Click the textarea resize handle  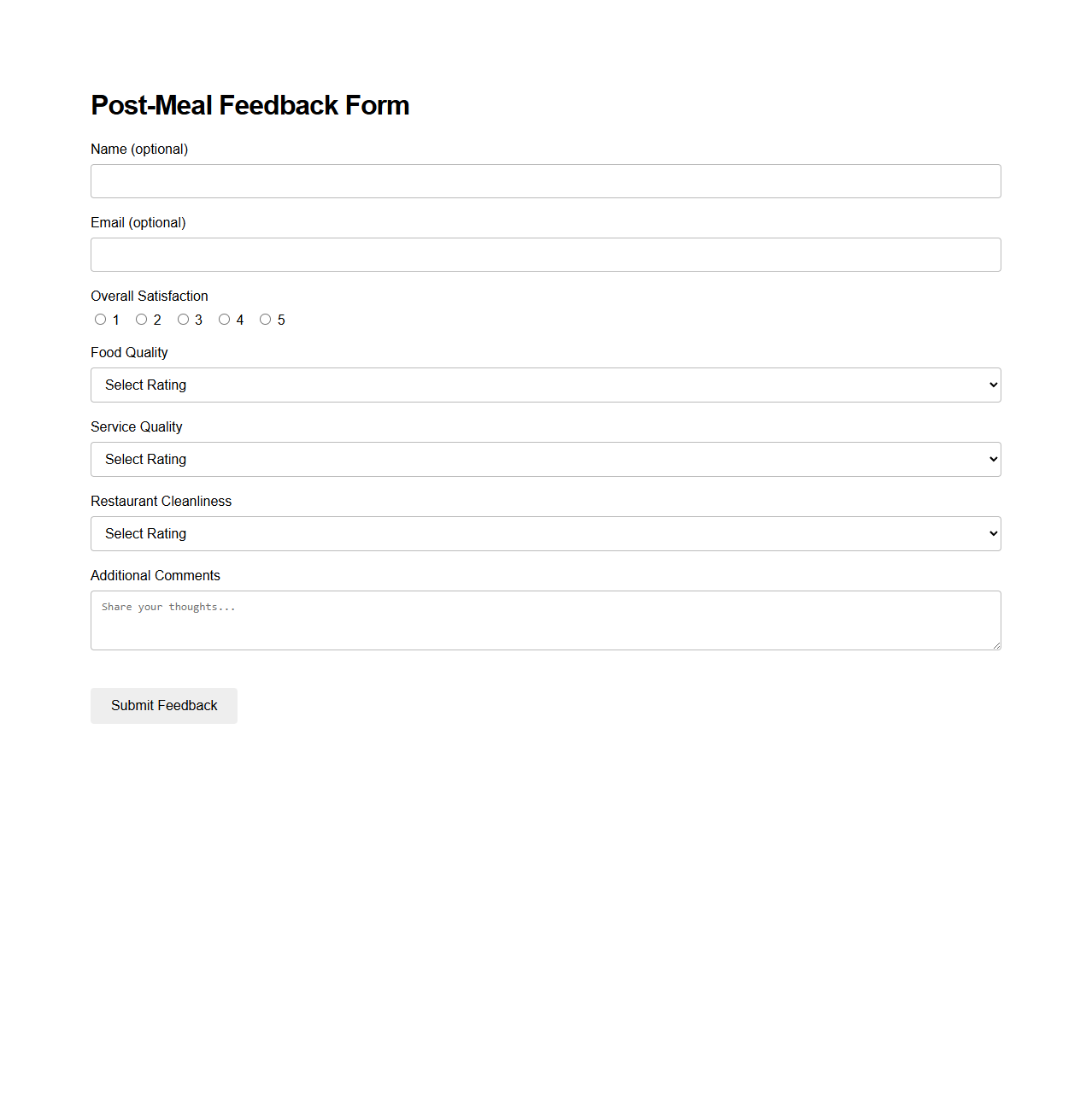(x=995, y=645)
